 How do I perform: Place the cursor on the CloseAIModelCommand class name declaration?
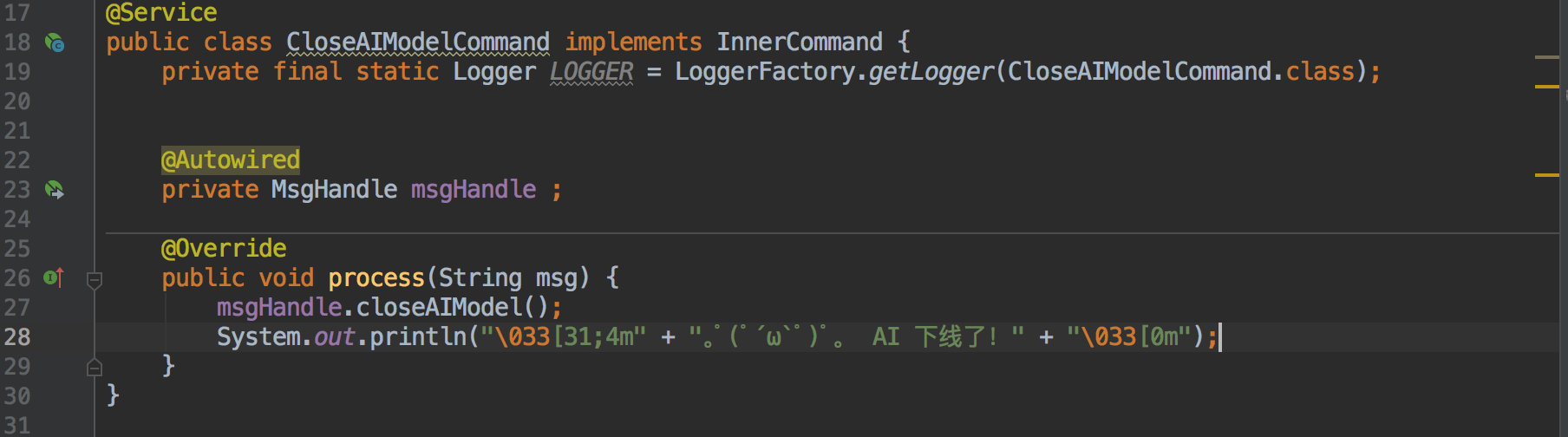tap(417, 42)
